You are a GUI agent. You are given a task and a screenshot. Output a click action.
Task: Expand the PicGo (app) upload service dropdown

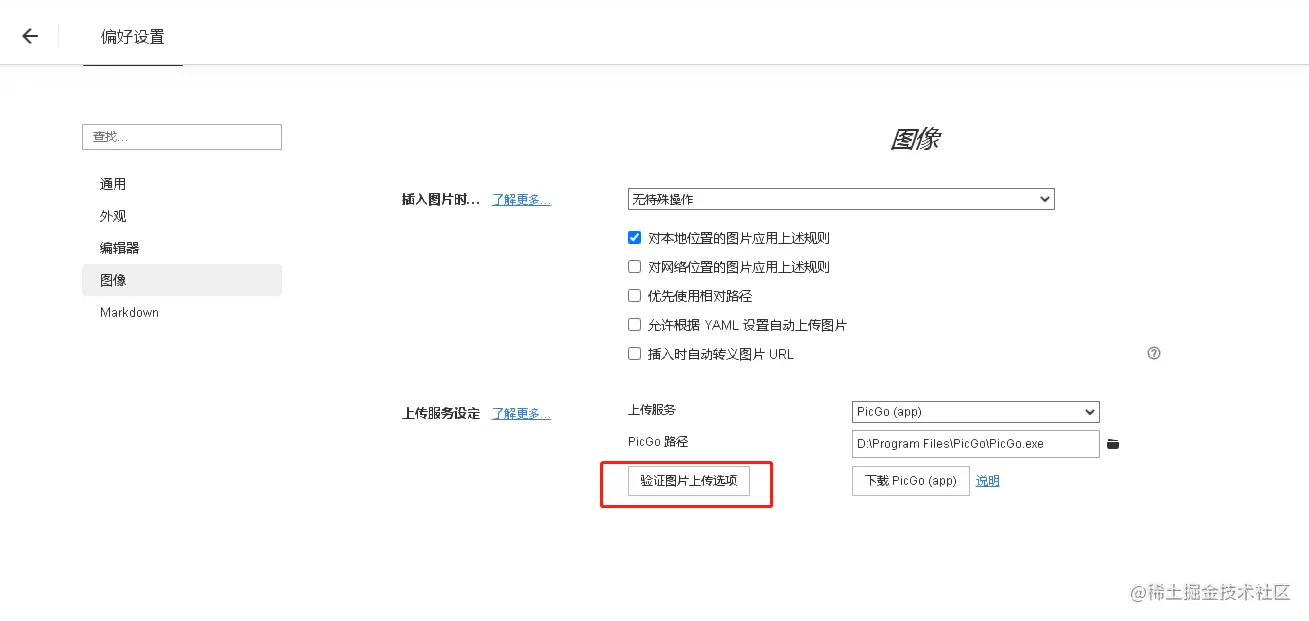point(976,412)
